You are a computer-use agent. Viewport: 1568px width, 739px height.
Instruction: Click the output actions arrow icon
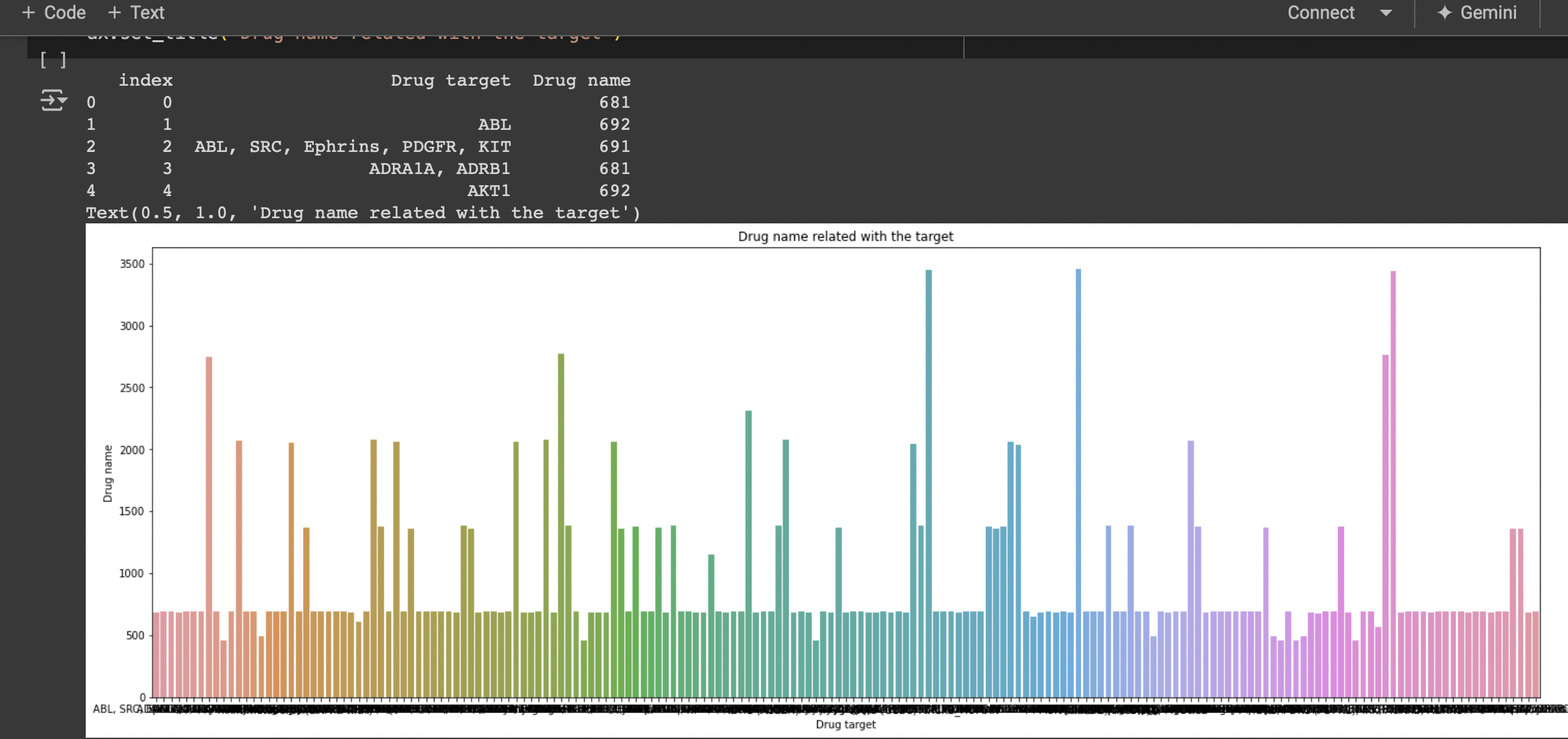click(53, 100)
